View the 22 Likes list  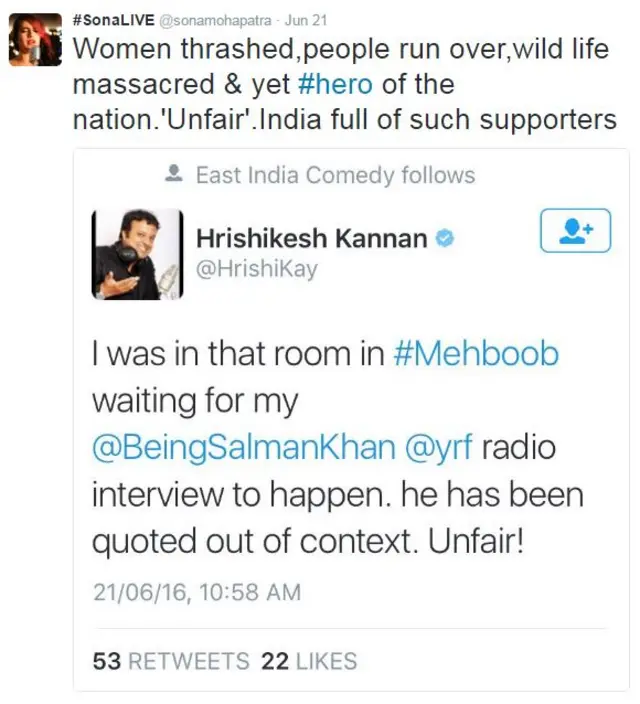coord(309,661)
